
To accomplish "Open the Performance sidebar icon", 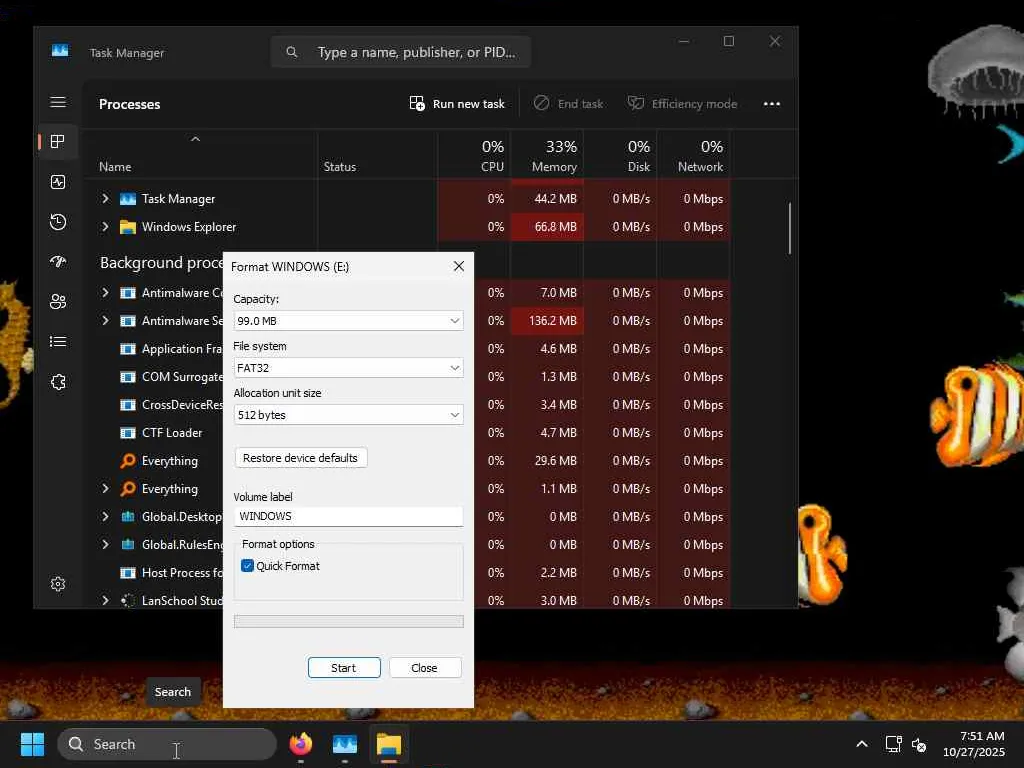I will 57,182.
